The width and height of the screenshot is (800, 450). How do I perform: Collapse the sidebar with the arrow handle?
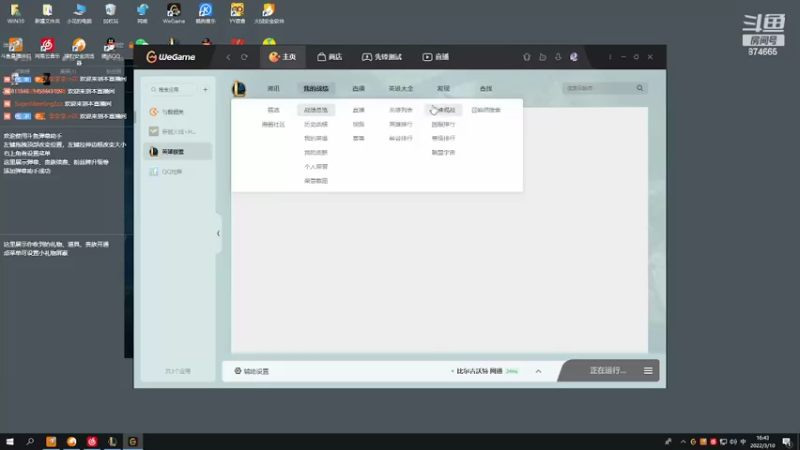(x=218, y=234)
